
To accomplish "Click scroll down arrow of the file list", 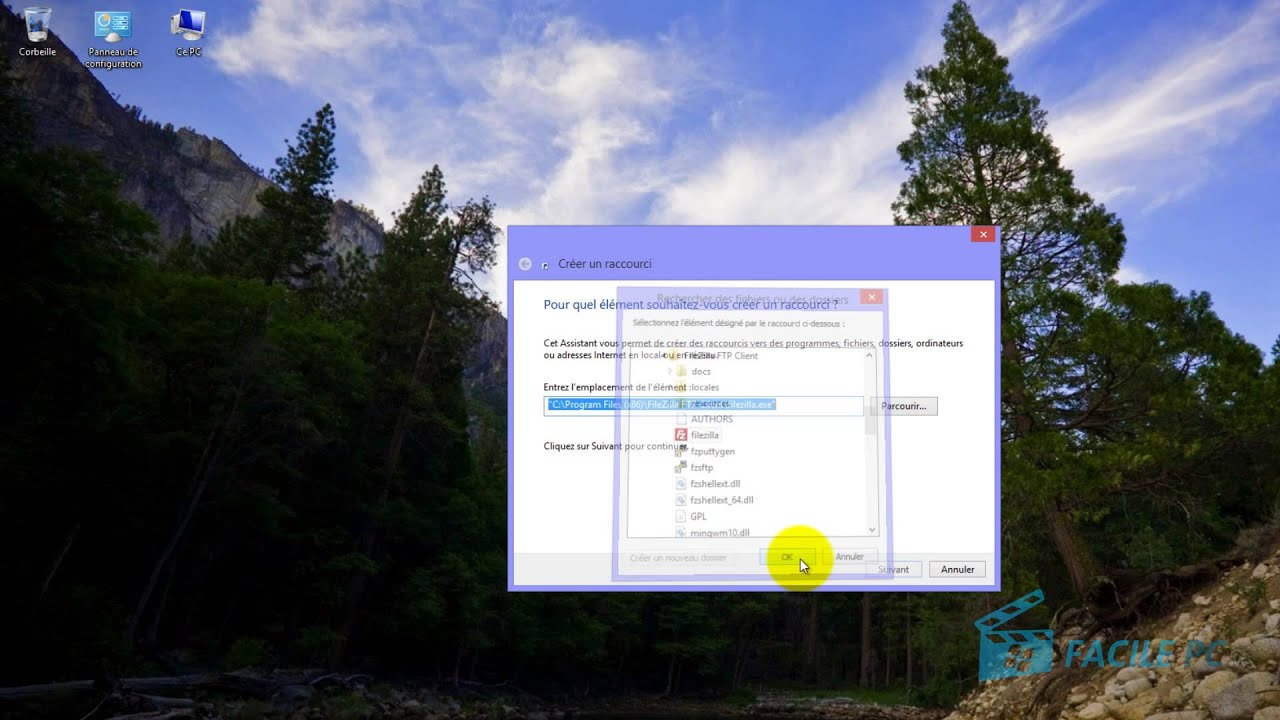I will (x=871, y=530).
